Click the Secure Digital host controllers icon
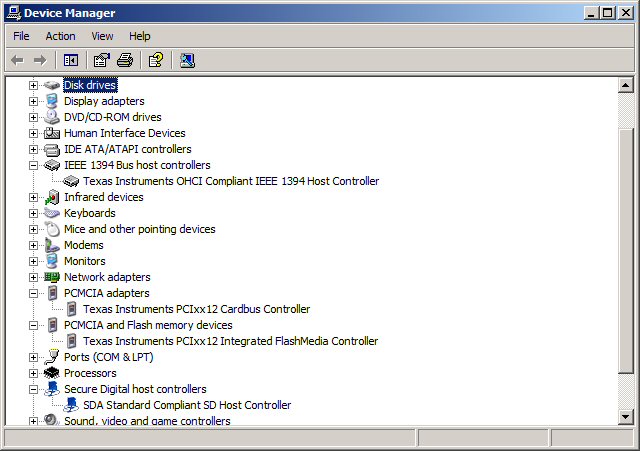The width and height of the screenshot is (640, 451). tap(52, 389)
